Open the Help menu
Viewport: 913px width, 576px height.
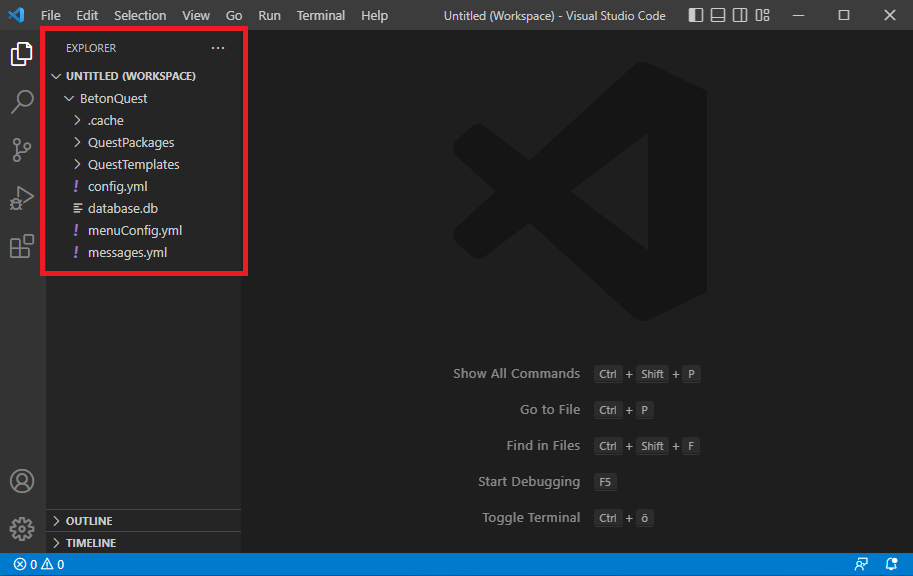point(374,15)
